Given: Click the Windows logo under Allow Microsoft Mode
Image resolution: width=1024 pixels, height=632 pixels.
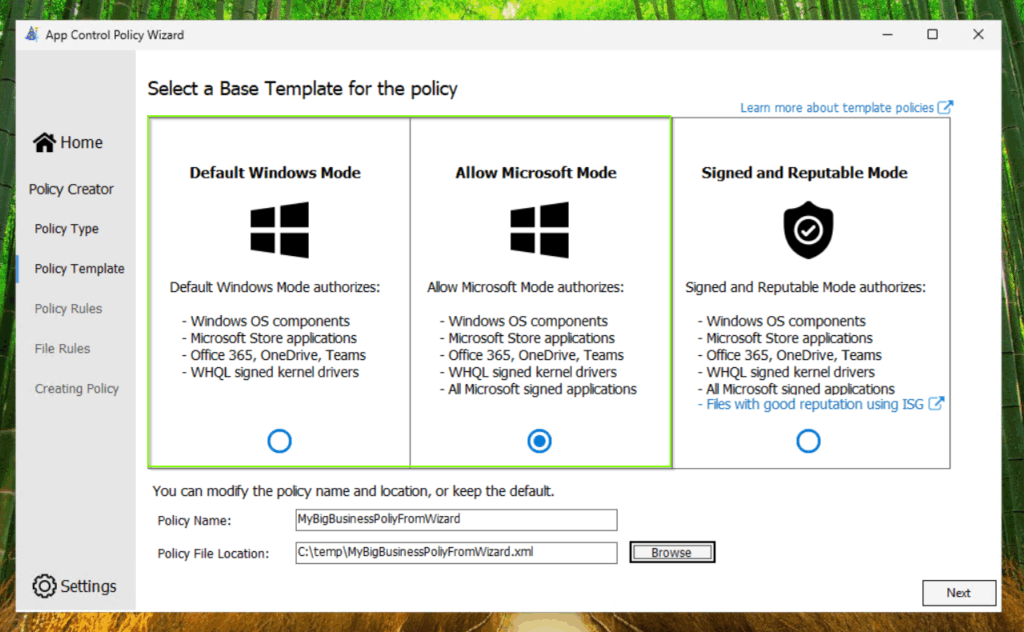Looking at the screenshot, I should (539, 230).
